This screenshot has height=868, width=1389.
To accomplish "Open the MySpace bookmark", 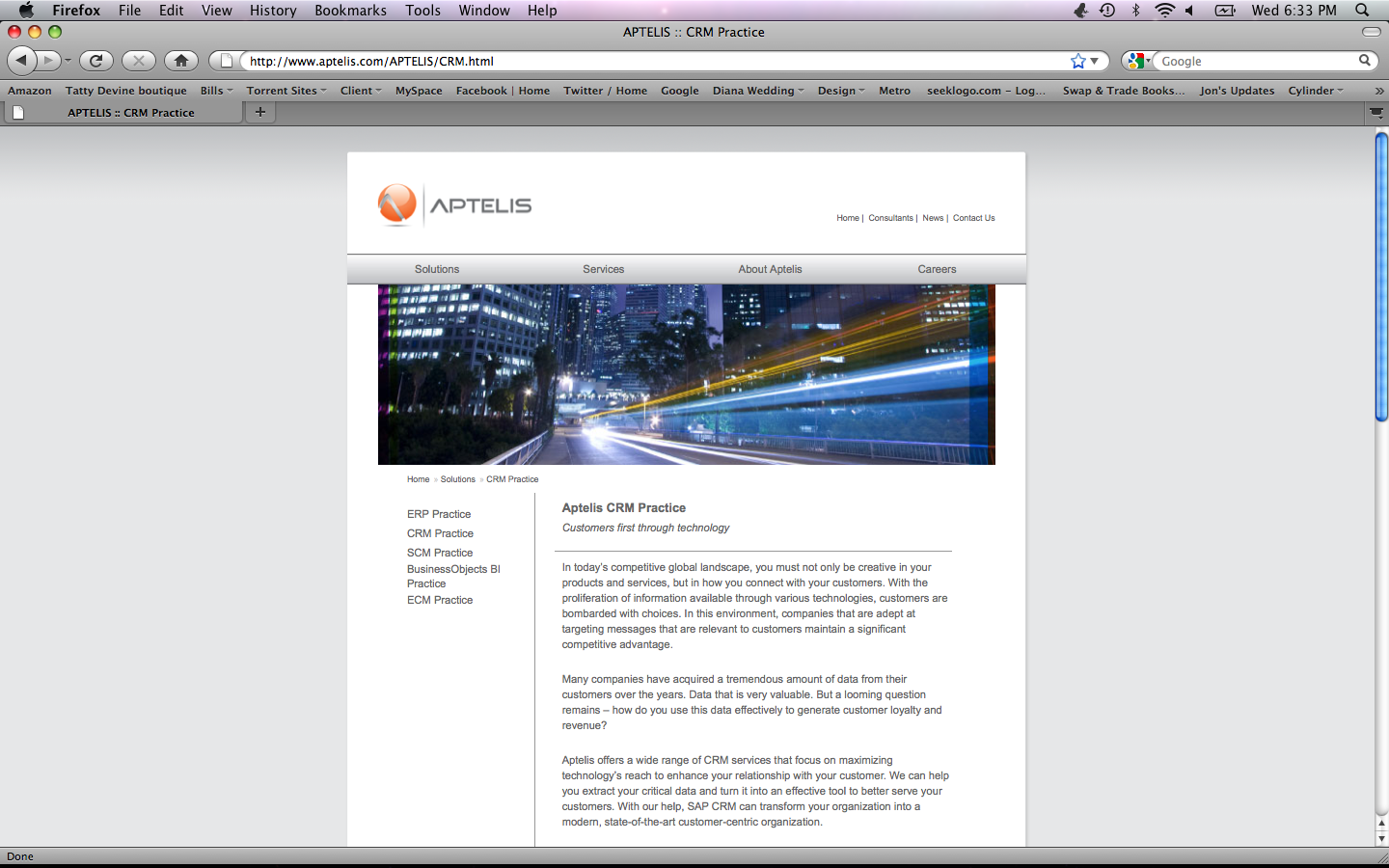I will pyautogui.click(x=419, y=91).
